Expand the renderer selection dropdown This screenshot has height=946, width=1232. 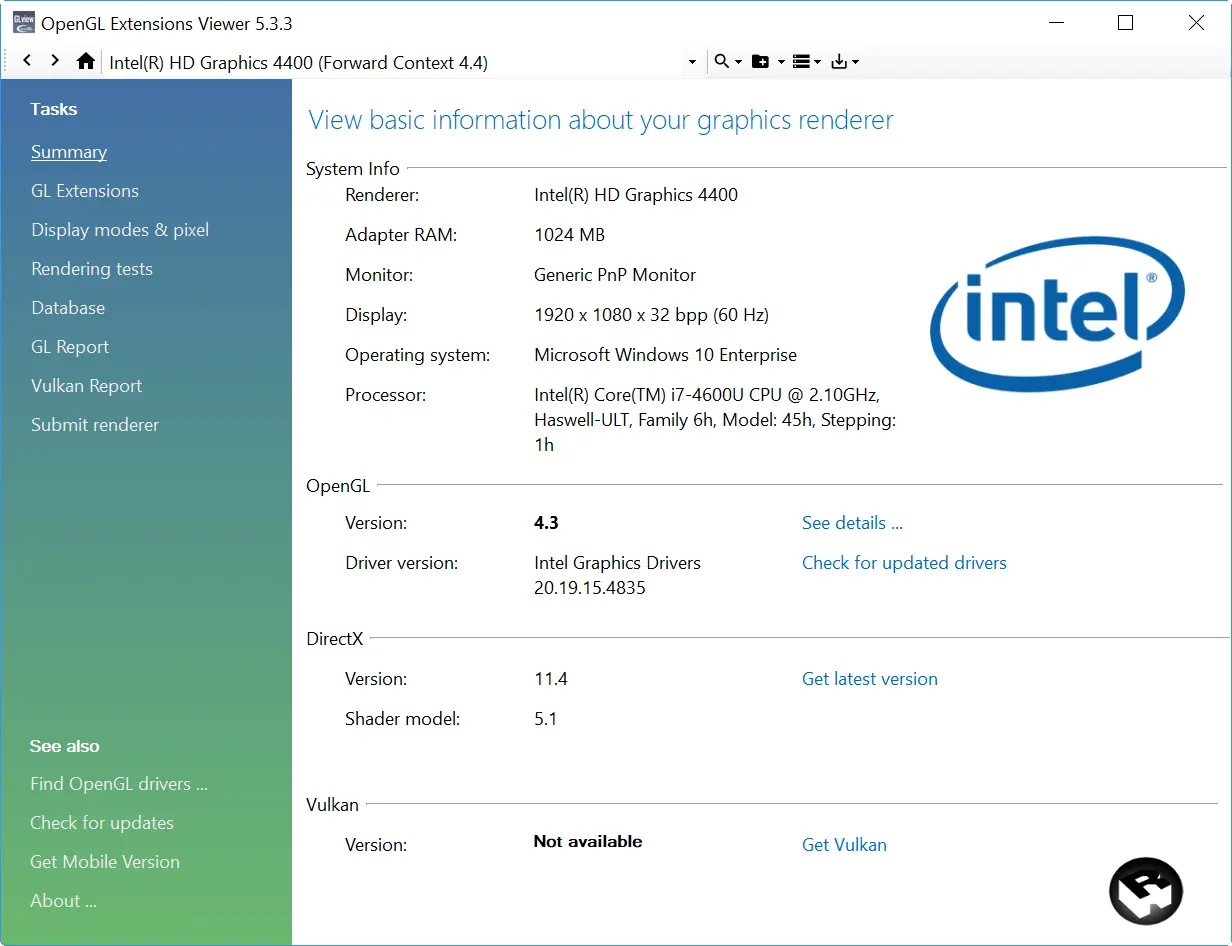tap(691, 62)
